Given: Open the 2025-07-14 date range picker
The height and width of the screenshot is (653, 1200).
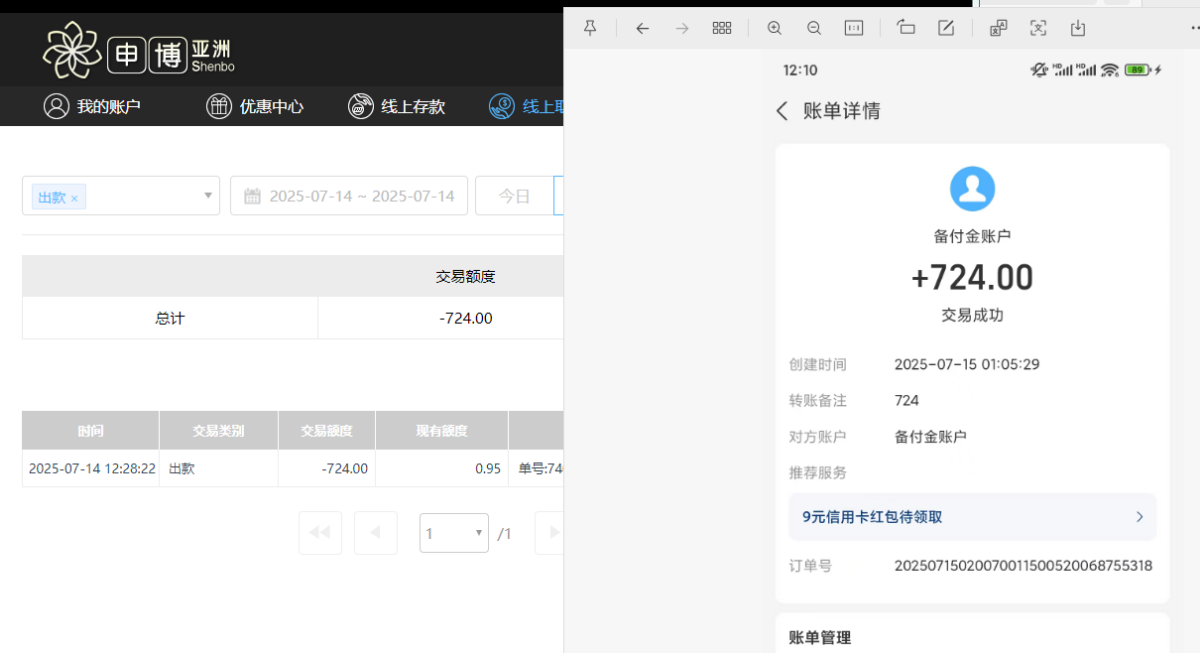Looking at the screenshot, I should tap(349, 196).
